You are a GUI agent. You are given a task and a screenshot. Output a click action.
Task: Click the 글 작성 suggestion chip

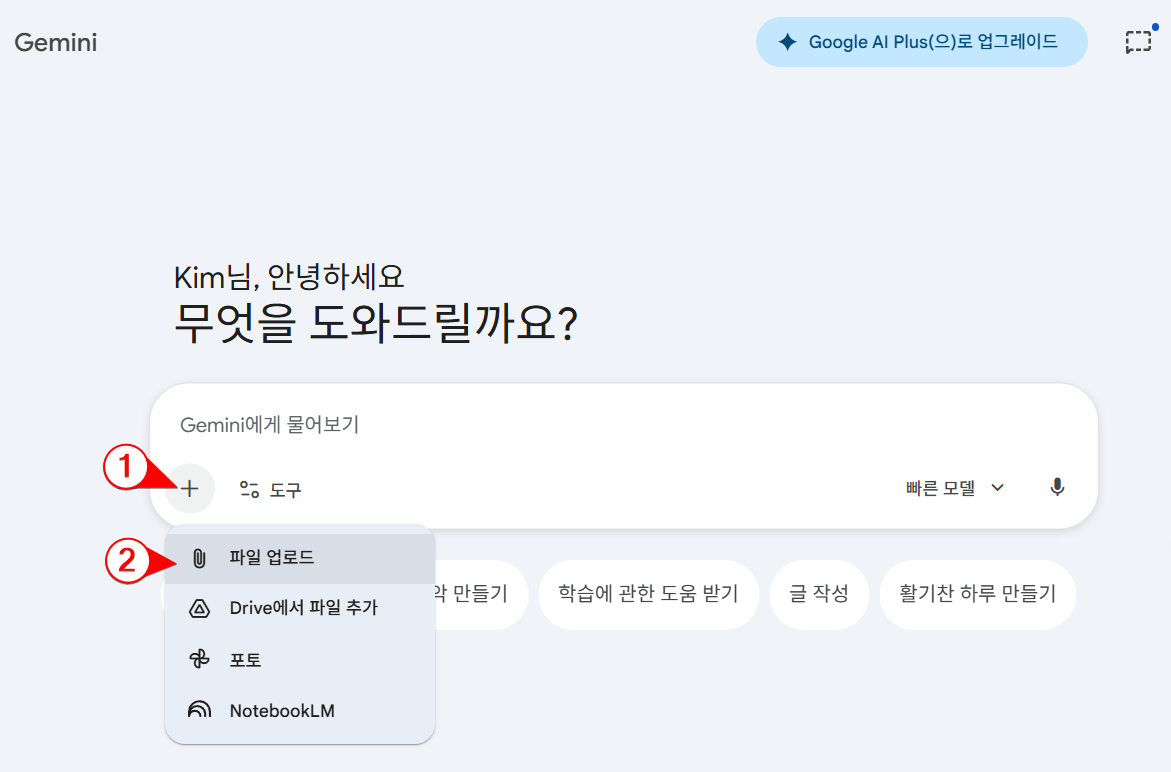pos(819,594)
